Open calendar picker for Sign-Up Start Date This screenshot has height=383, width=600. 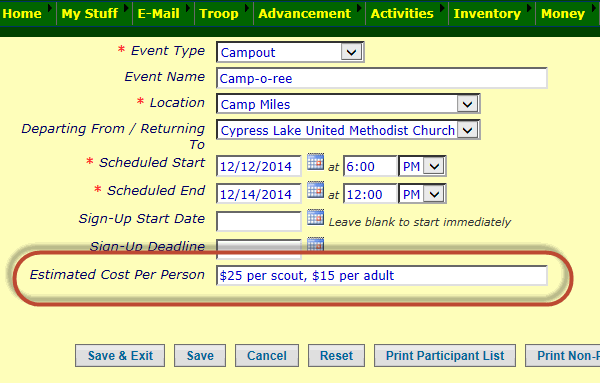[315, 218]
